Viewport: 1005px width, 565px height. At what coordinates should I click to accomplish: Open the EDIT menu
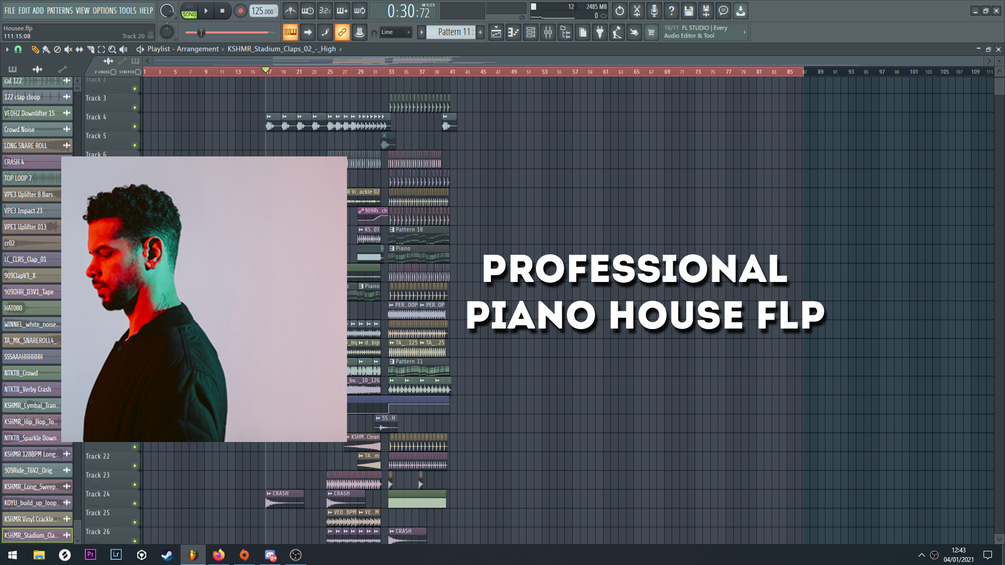click(x=24, y=11)
